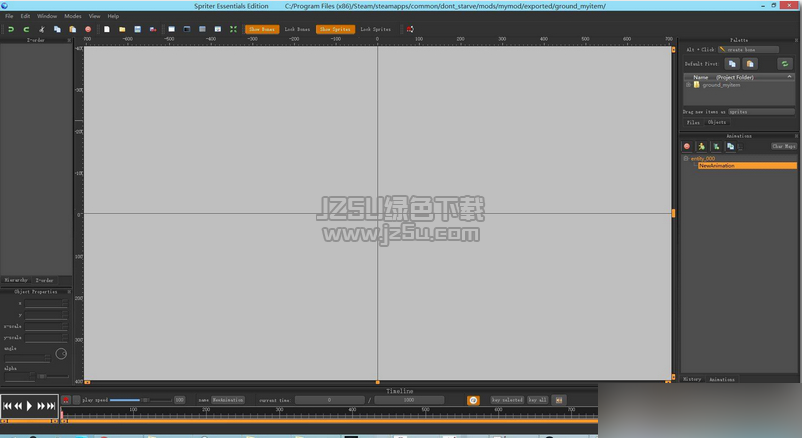The height and width of the screenshot is (438, 802).
Task: Click the new entity figure icon in Animations
Action: coord(702,146)
